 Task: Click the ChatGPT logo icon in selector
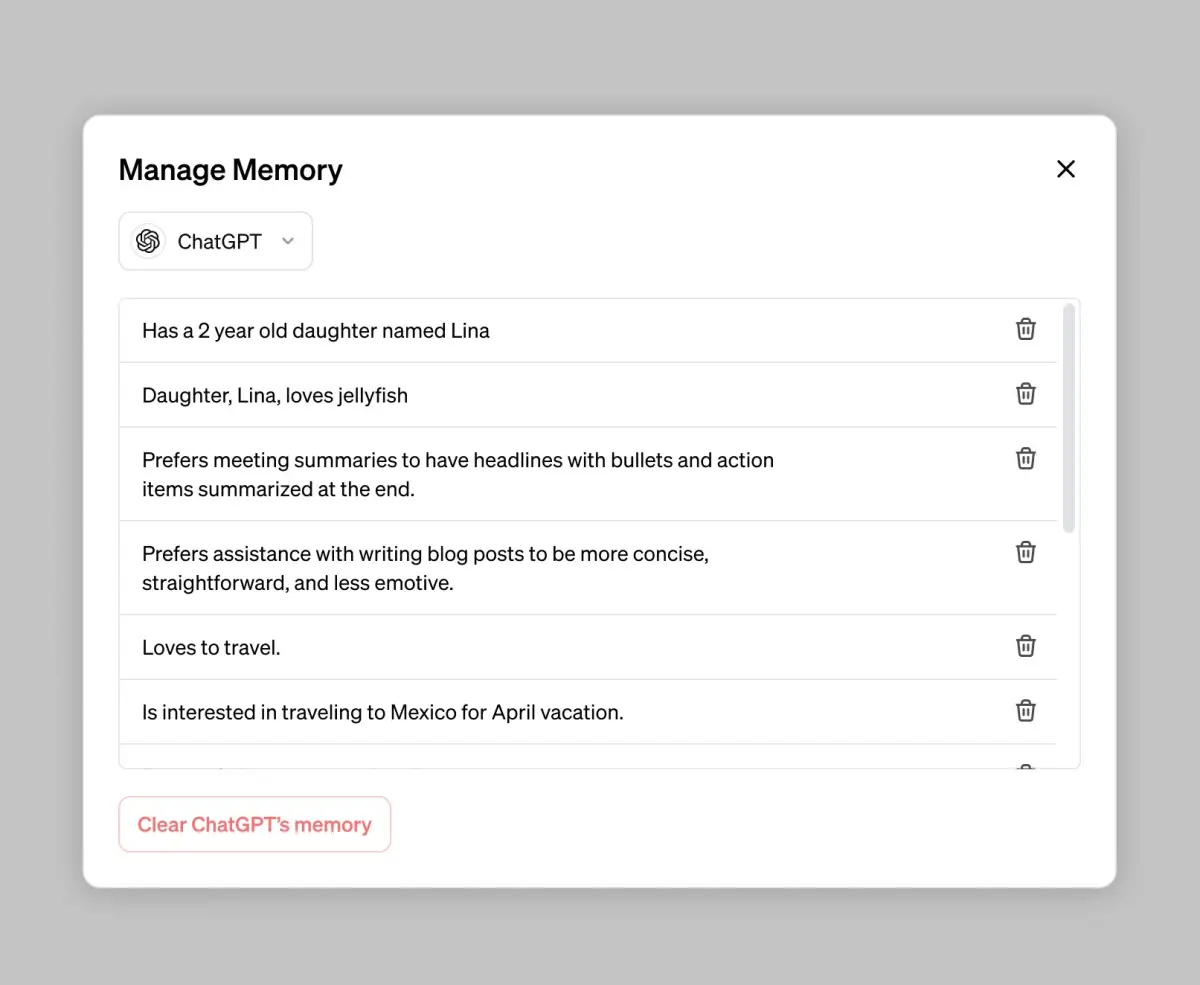point(148,241)
